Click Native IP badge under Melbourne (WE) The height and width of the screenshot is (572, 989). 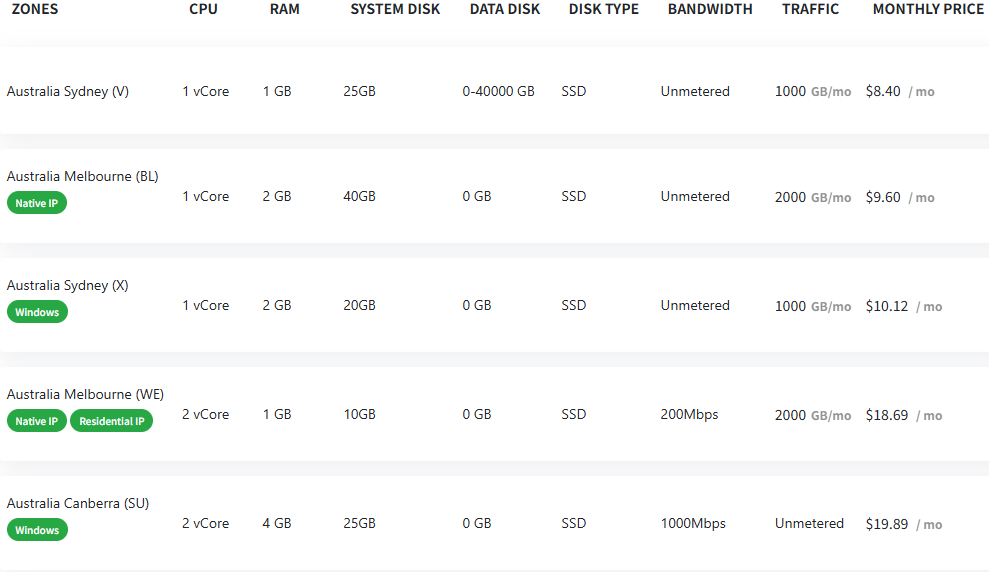point(37,421)
